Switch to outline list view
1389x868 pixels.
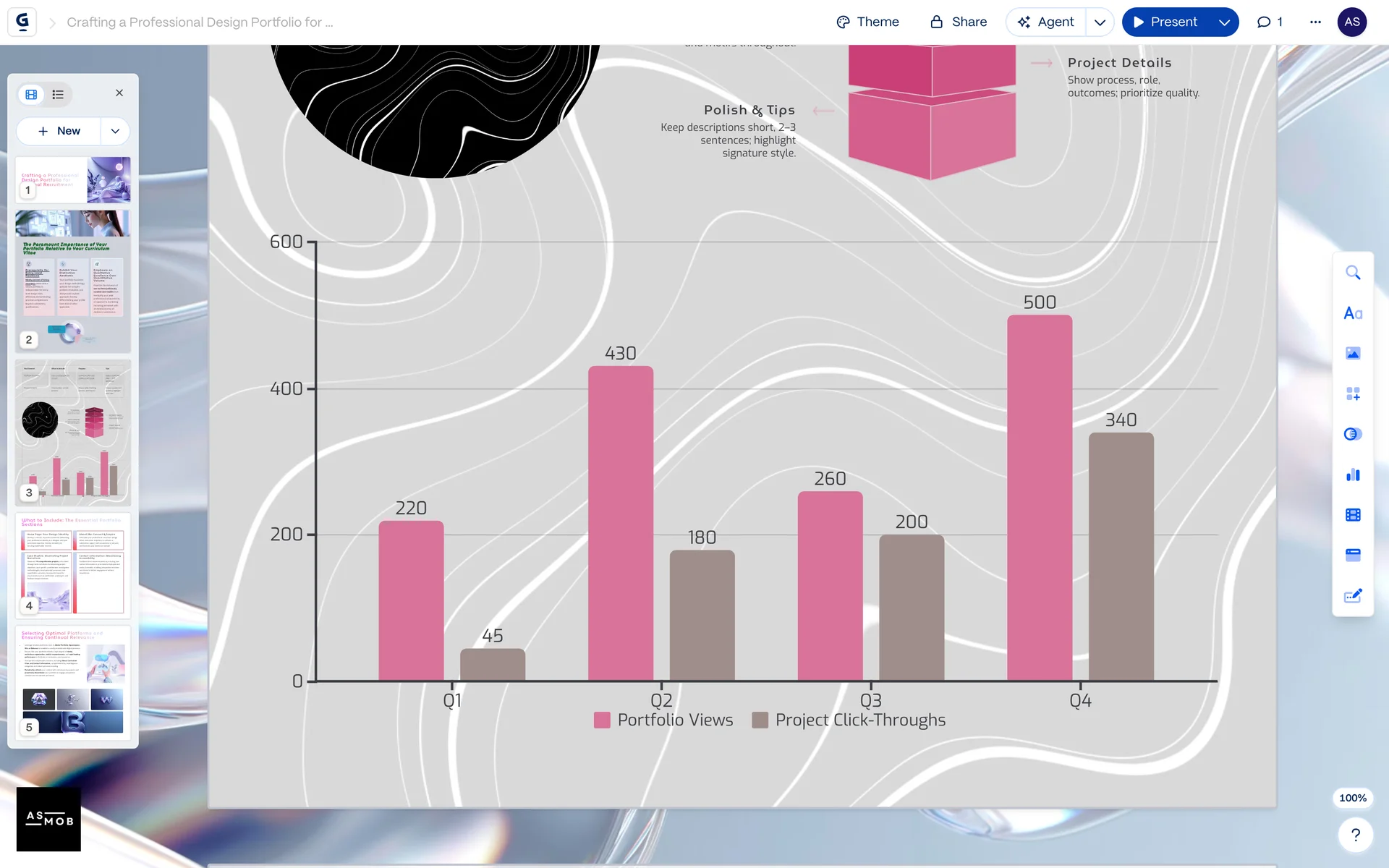(x=58, y=94)
